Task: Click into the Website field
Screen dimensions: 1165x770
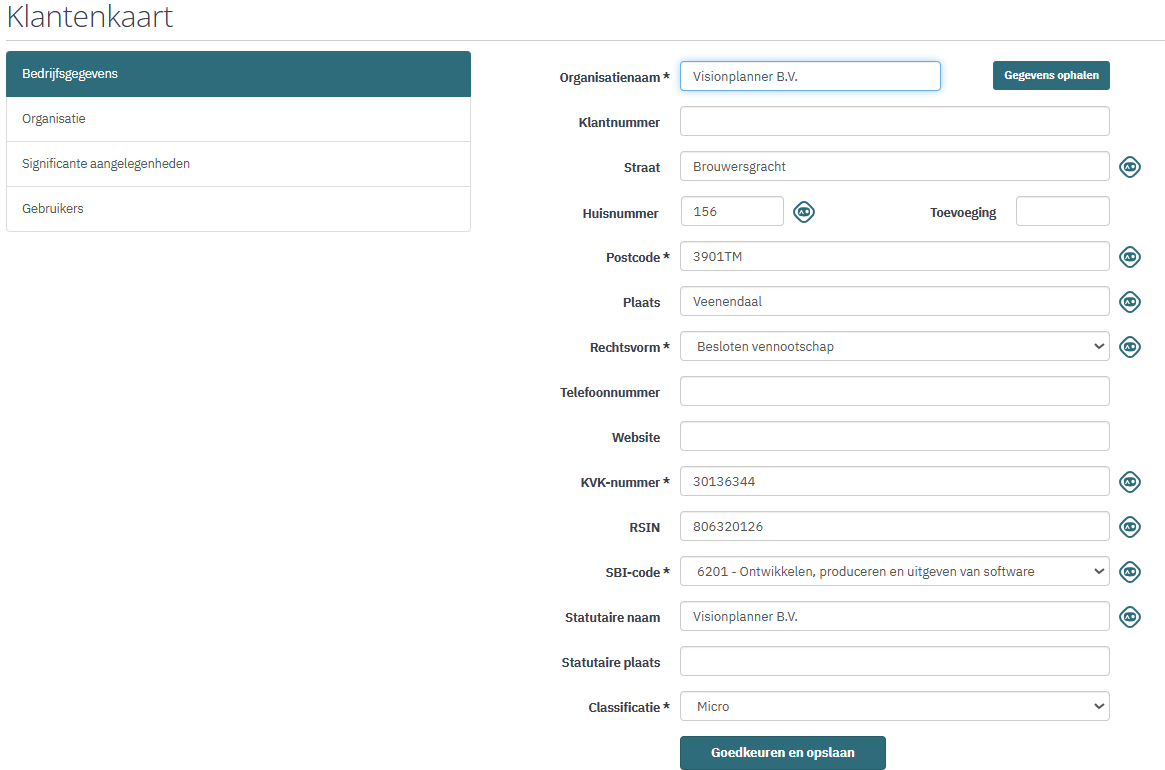Action: click(x=895, y=436)
